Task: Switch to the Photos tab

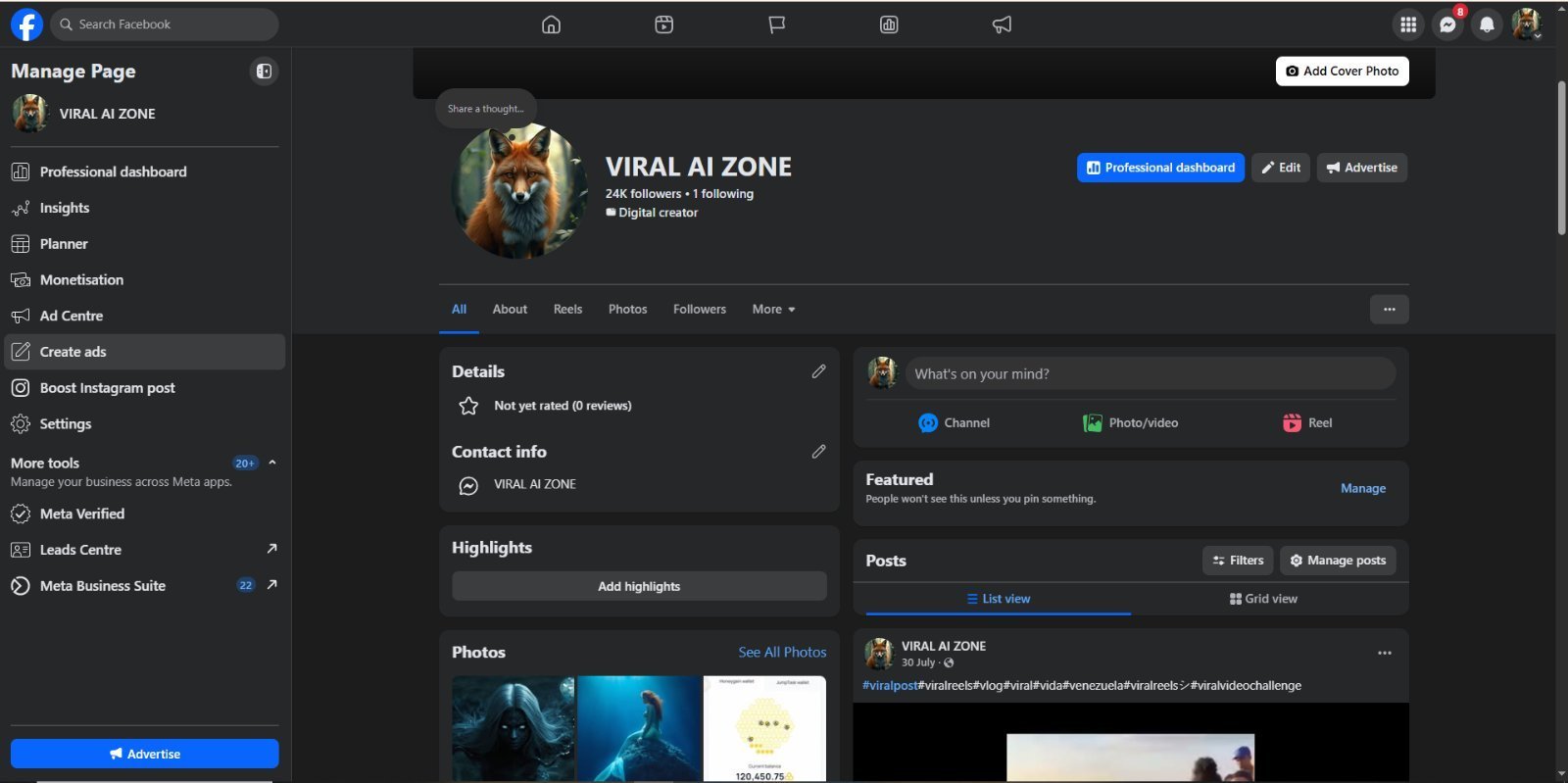Action: coord(627,310)
